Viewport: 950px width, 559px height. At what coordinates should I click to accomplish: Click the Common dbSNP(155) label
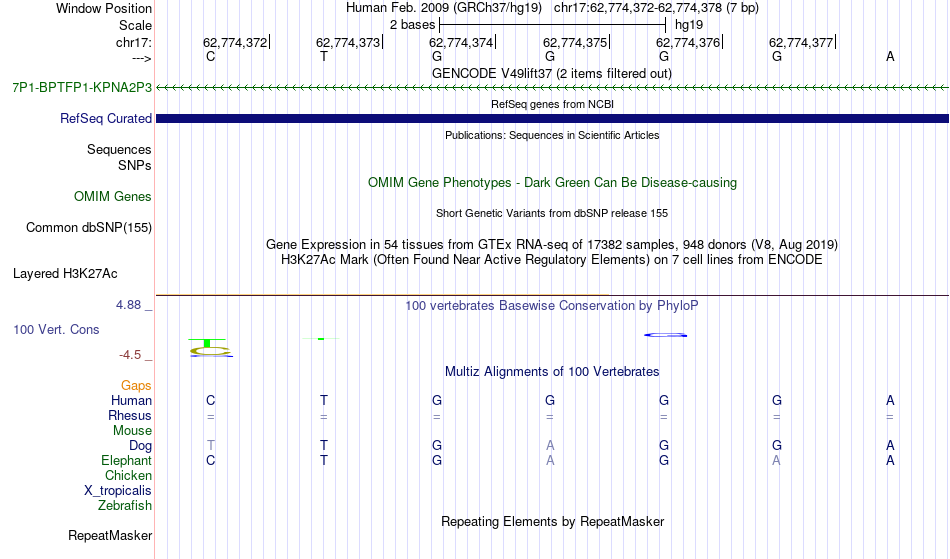[88, 227]
